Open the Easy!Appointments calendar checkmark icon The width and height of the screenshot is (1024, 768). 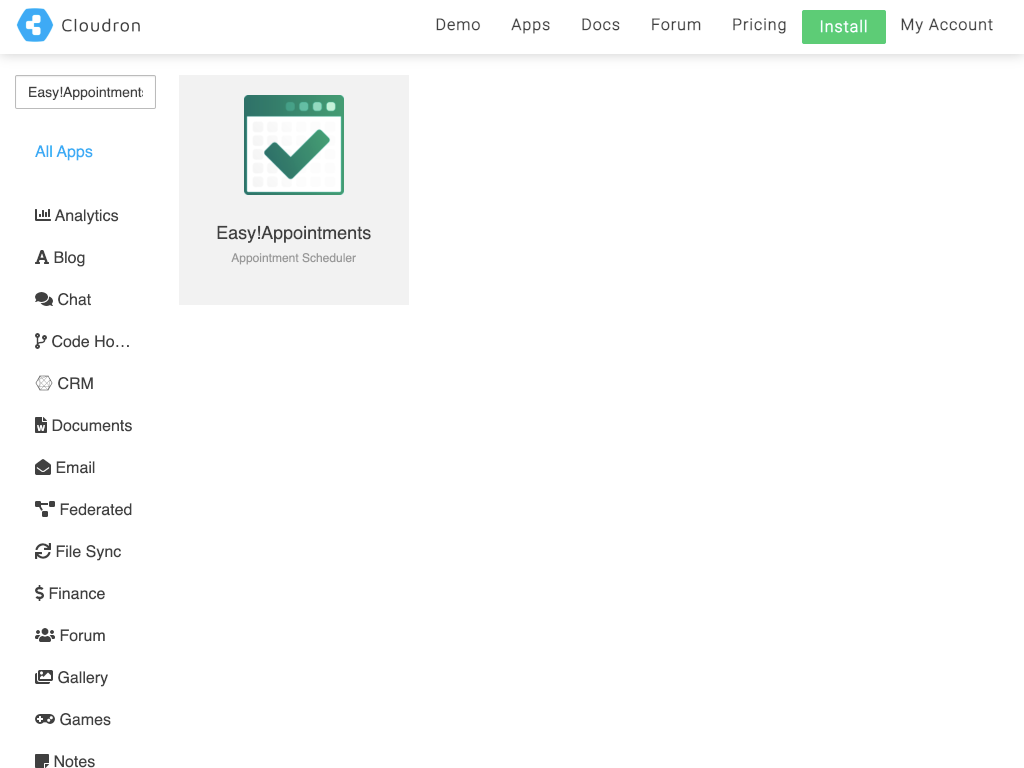point(294,145)
